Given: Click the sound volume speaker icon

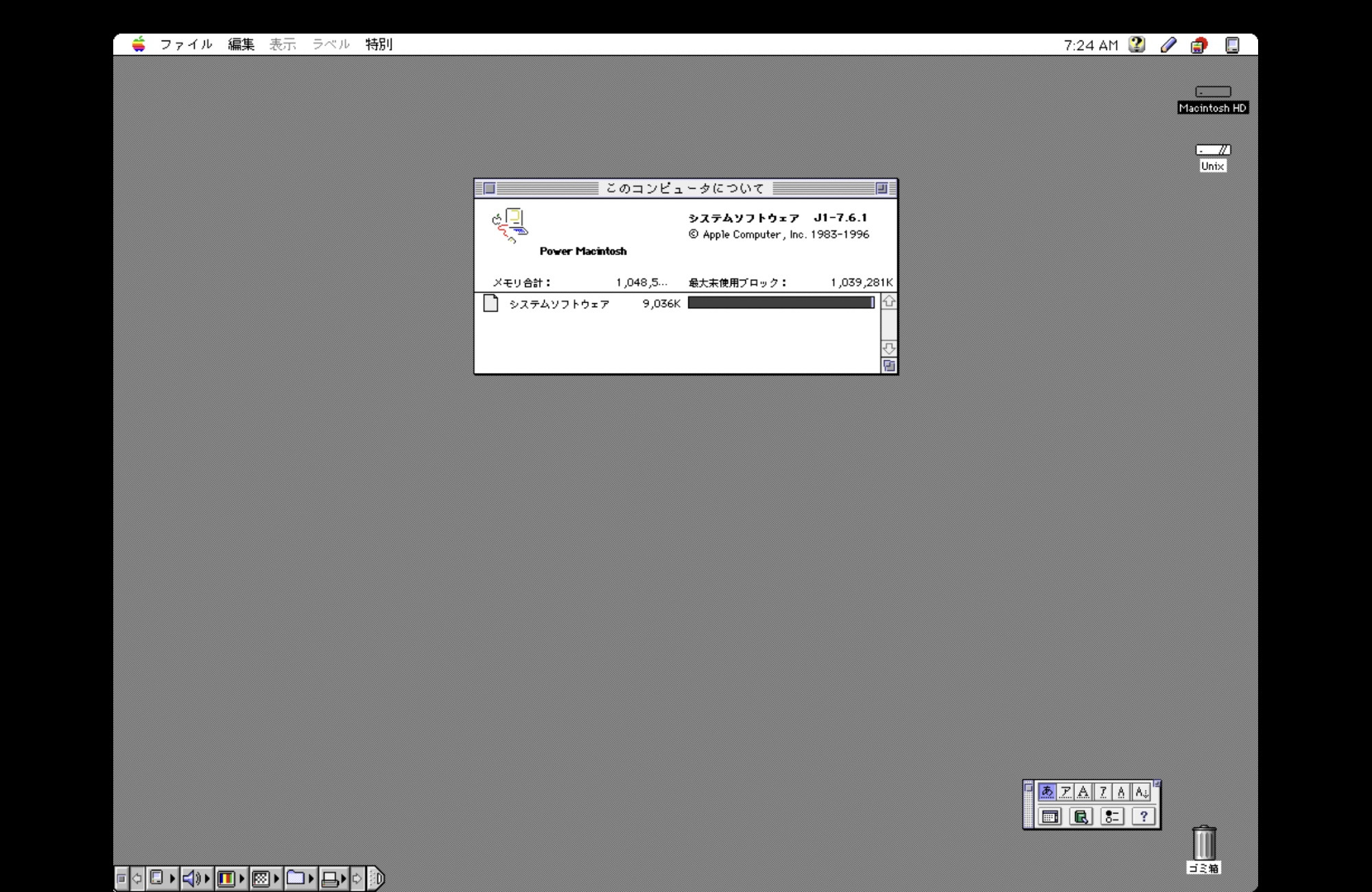Looking at the screenshot, I should [192, 878].
